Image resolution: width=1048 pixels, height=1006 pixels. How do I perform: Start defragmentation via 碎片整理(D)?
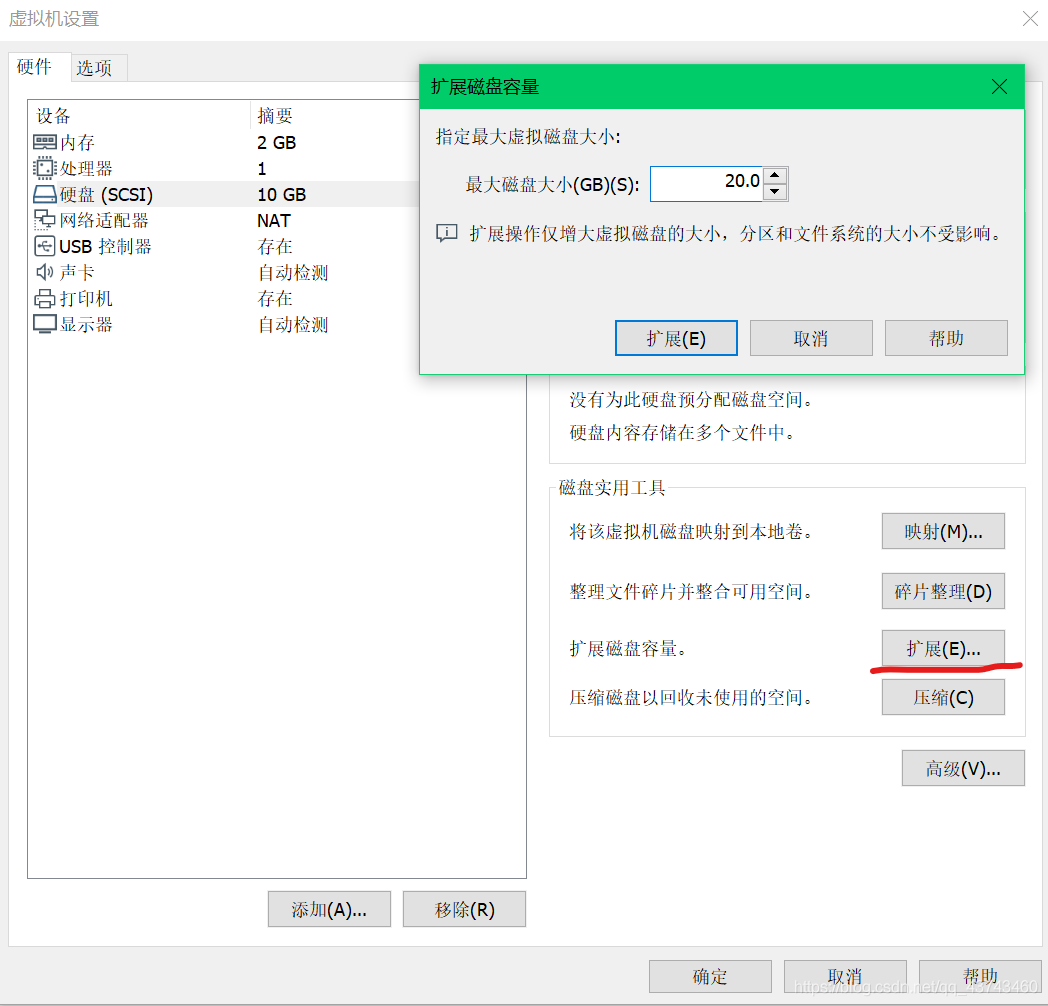pos(943,591)
